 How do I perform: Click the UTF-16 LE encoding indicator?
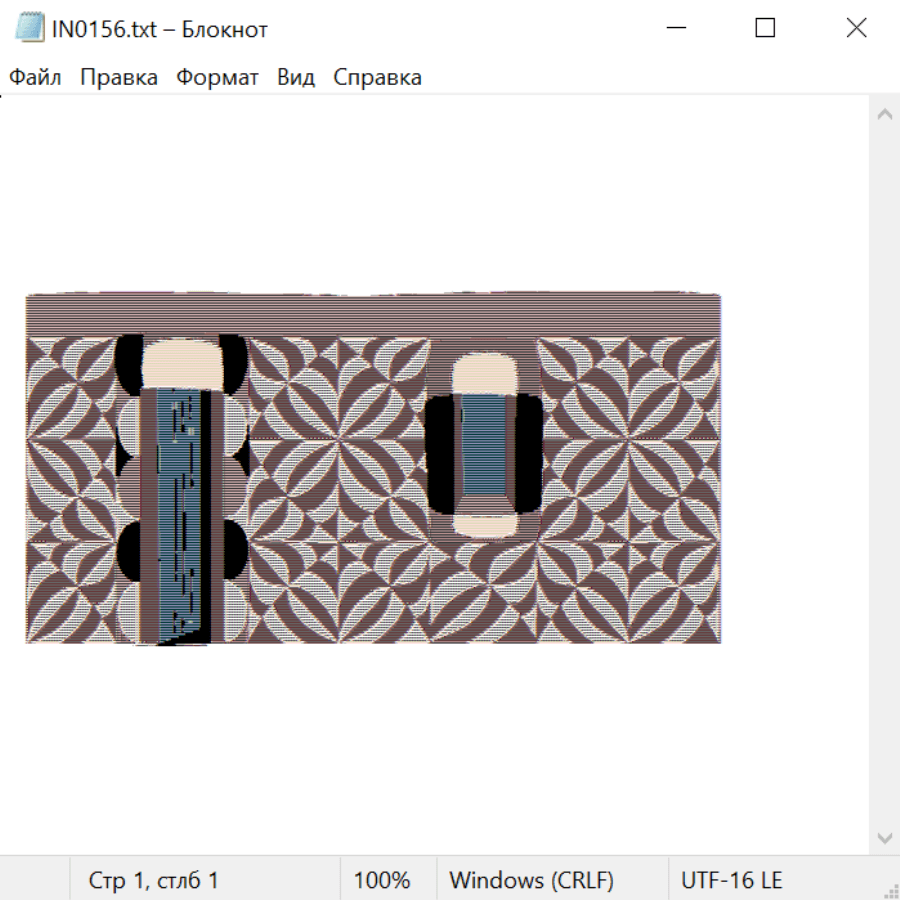(731, 881)
